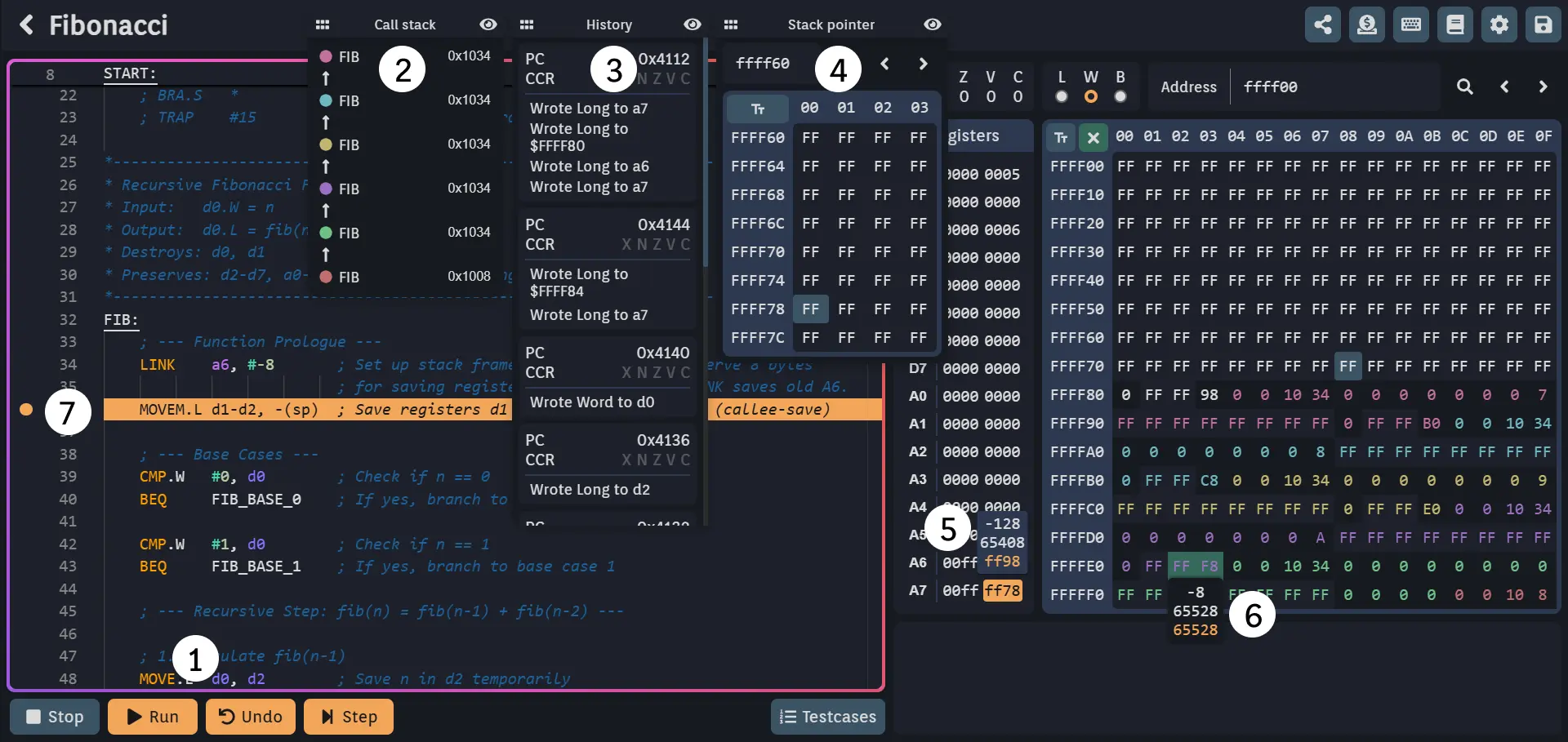Hide the History panel with its eye toggle
Viewport: 1568px width, 742px height.
pos(693,24)
